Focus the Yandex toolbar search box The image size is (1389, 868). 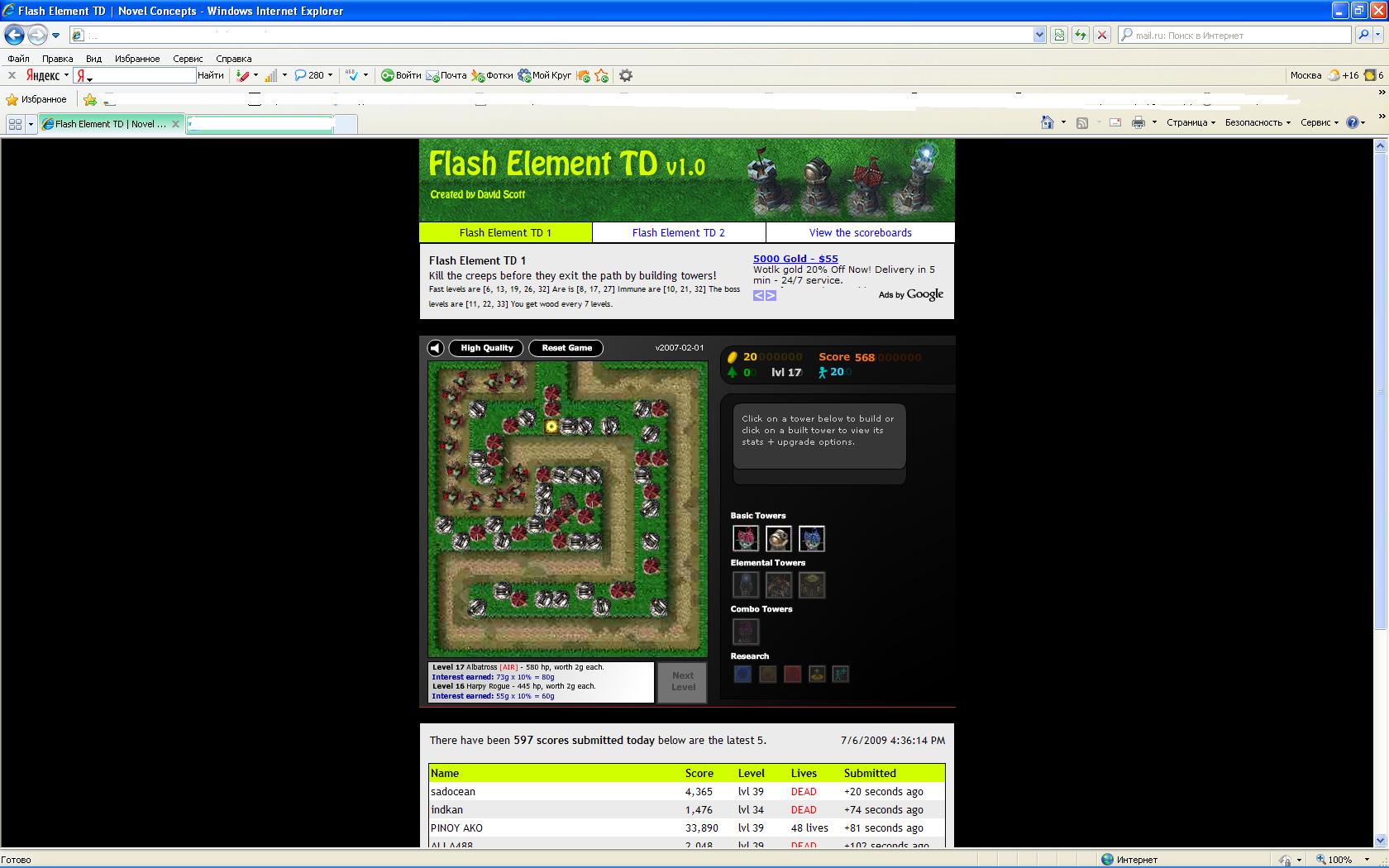tap(135, 75)
